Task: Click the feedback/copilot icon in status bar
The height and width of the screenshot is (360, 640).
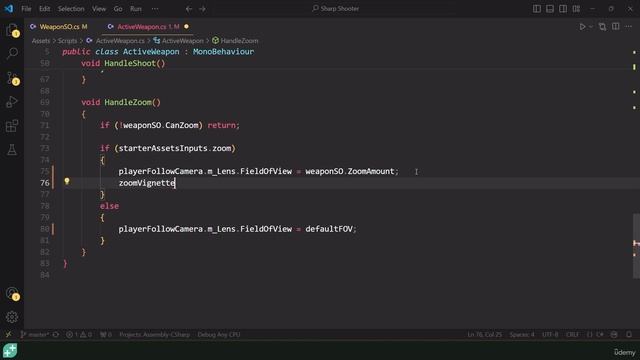Action: 614,335
